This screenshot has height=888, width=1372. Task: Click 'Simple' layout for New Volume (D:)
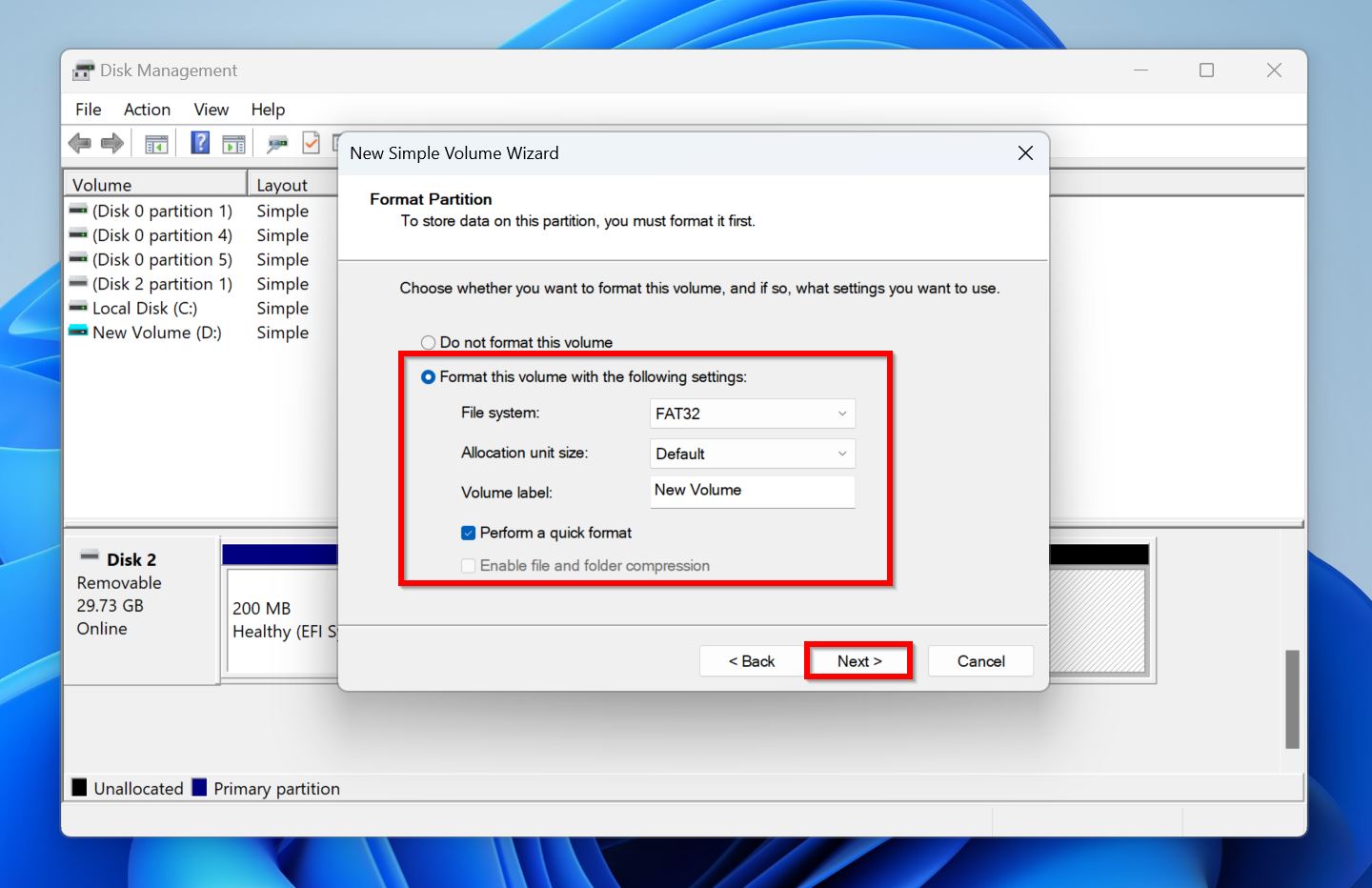pyautogui.click(x=282, y=333)
